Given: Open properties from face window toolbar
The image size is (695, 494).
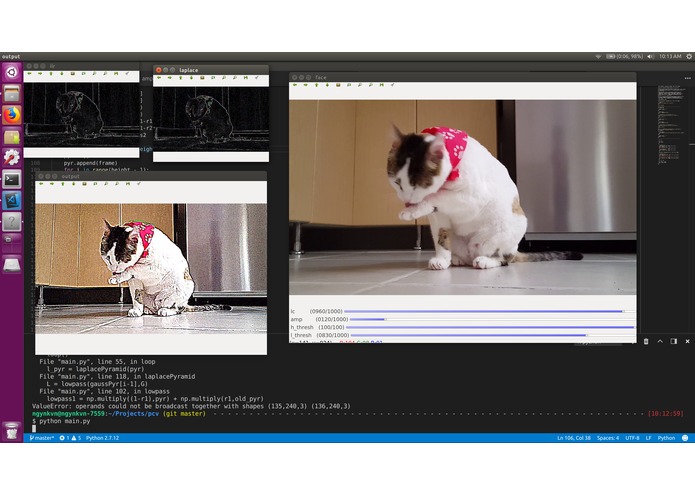Looking at the screenshot, I should tap(392, 85).
